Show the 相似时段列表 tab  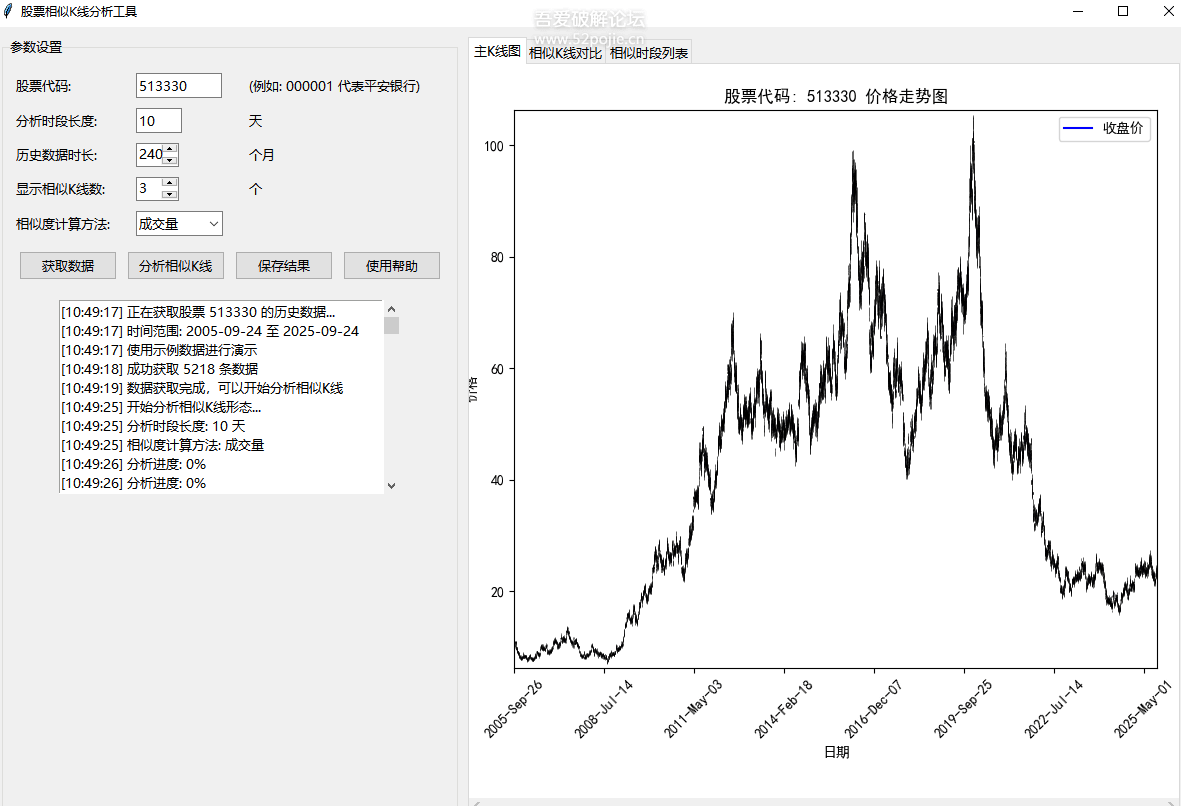tap(649, 53)
